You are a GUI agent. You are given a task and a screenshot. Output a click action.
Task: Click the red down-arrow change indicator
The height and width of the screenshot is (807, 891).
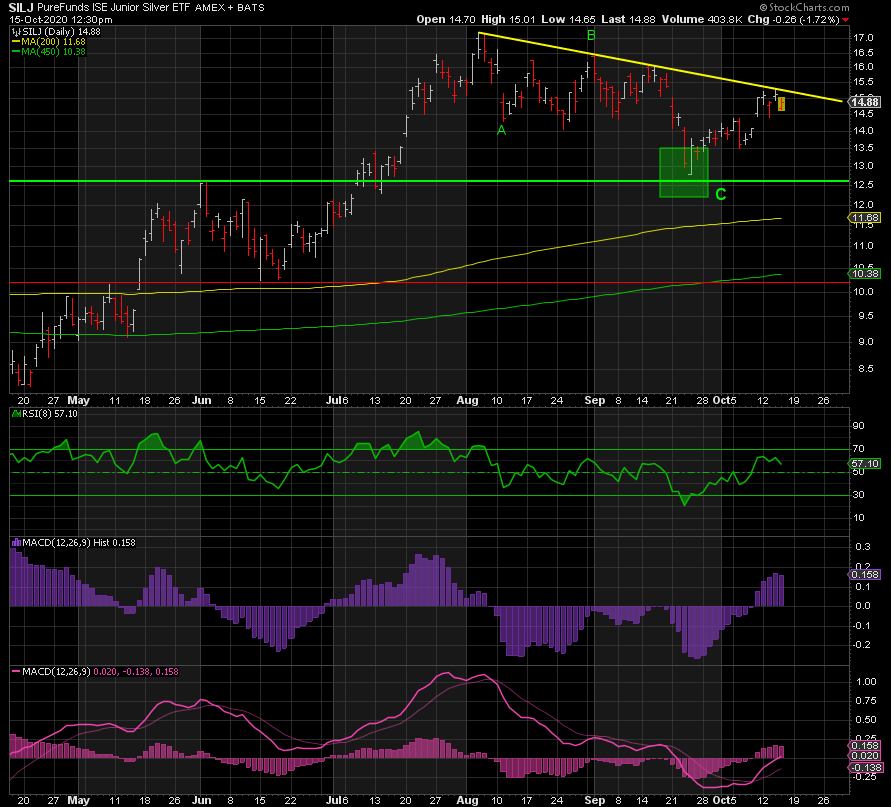tap(846, 20)
